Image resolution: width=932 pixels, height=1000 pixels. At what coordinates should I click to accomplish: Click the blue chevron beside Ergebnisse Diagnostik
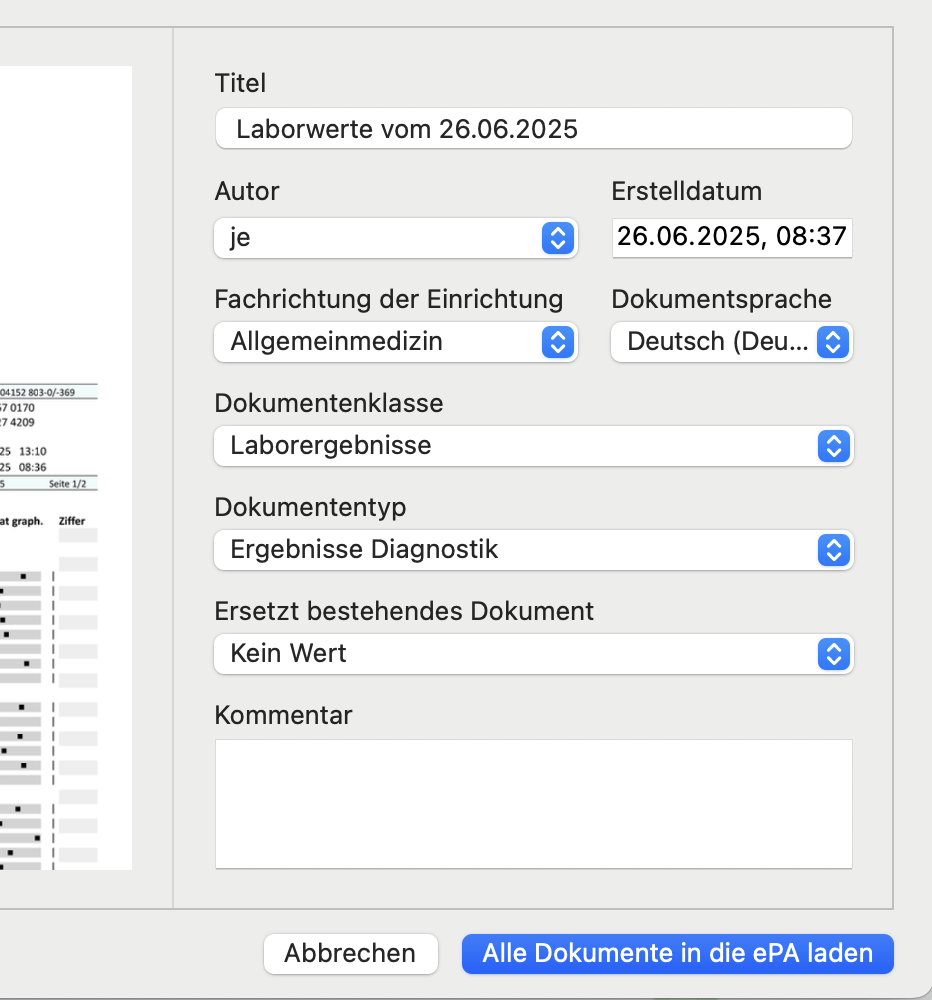pyautogui.click(x=834, y=550)
